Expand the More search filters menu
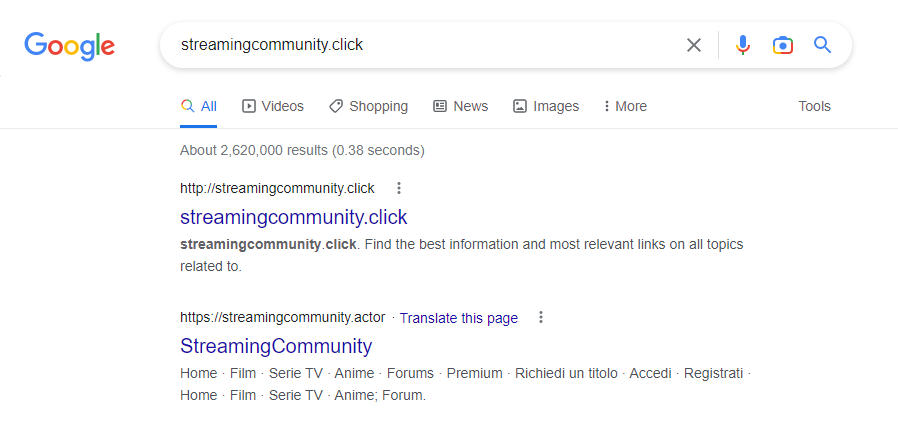Viewport: 898px width, 427px height. 625,106
